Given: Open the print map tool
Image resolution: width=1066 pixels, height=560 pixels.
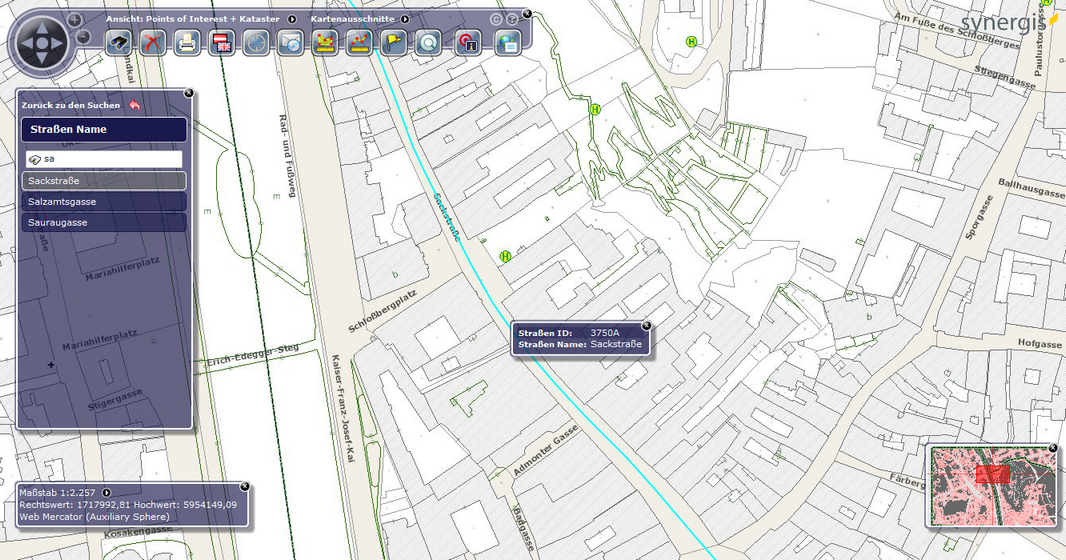Looking at the screenshot, I should pyautogui.click(x=187, y=42).
